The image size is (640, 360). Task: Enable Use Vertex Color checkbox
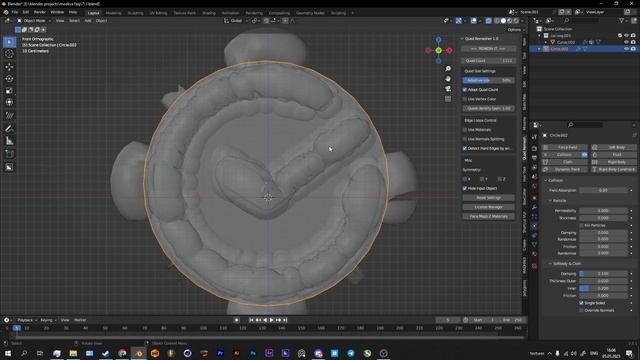pos(464,99)
